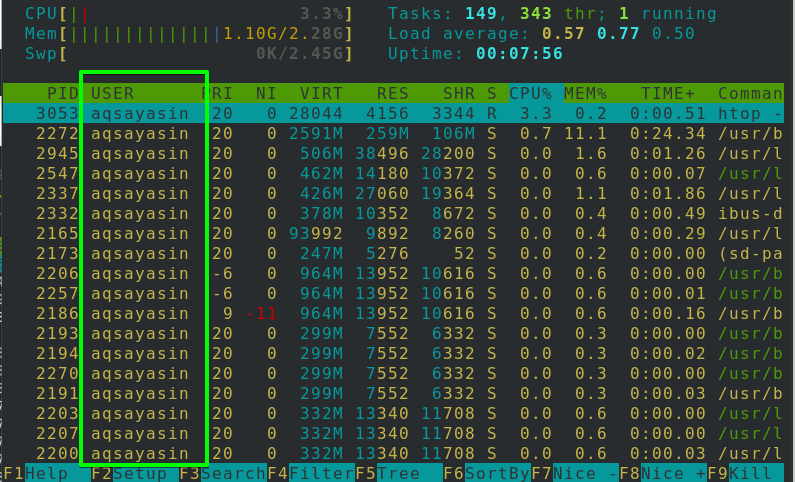Select the ibus-d process row PID 2332
This screenshot has width=795, height=482.
coord(400,213)
